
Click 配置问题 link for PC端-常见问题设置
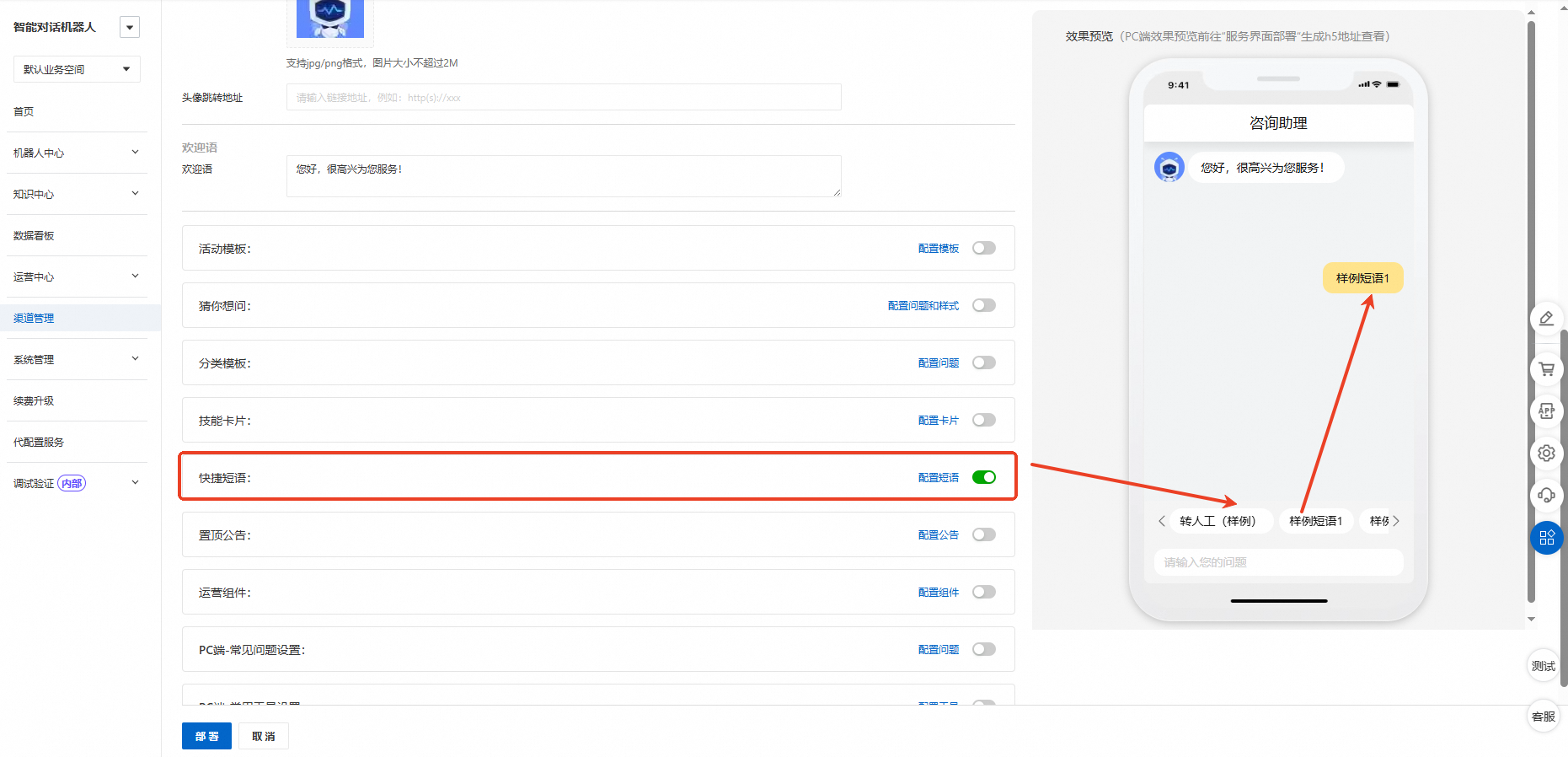(939, 649)
